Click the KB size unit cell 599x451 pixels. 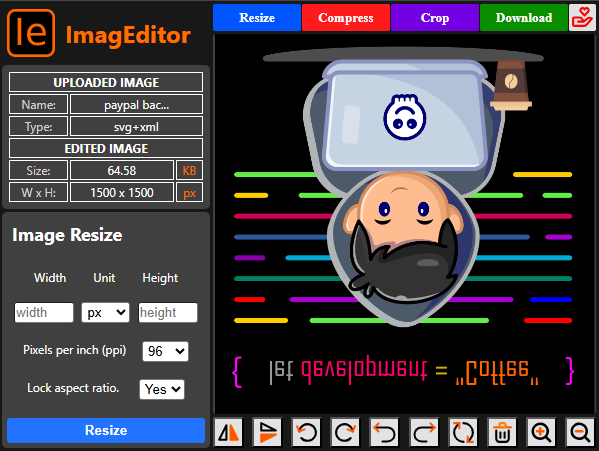tap(189, 170)
